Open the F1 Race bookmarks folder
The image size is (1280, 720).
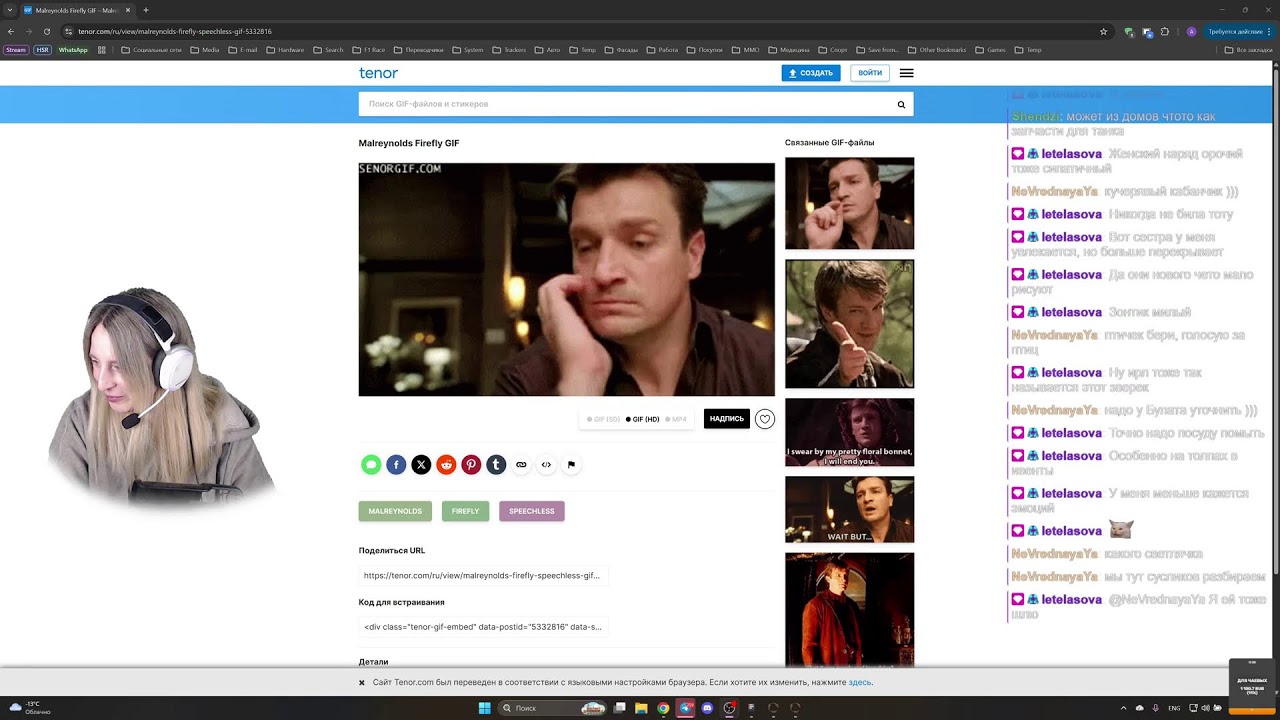pyautogui.click(x=367, y=49)
